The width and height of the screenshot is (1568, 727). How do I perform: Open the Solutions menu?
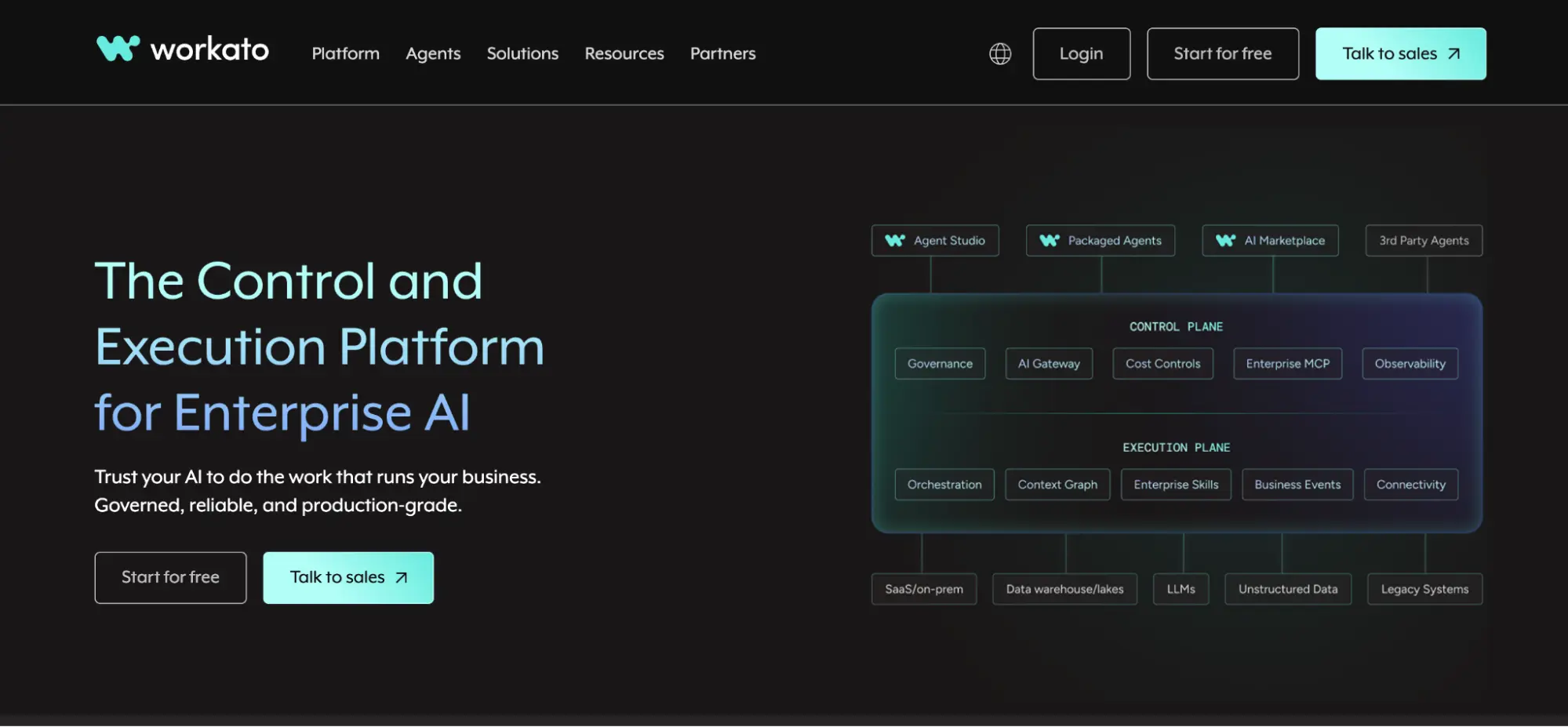point(522,54)
